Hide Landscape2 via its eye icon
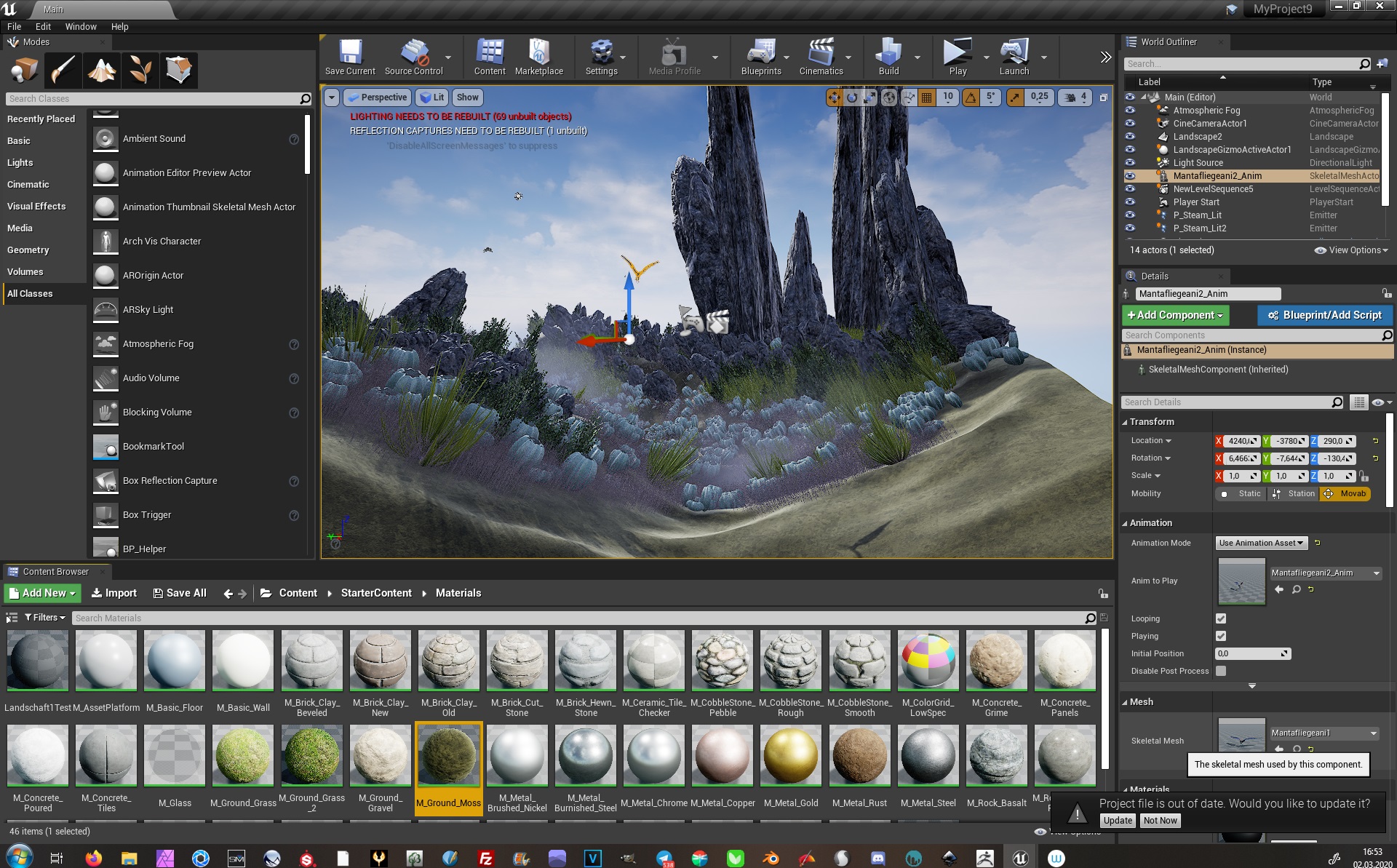 1130,137
